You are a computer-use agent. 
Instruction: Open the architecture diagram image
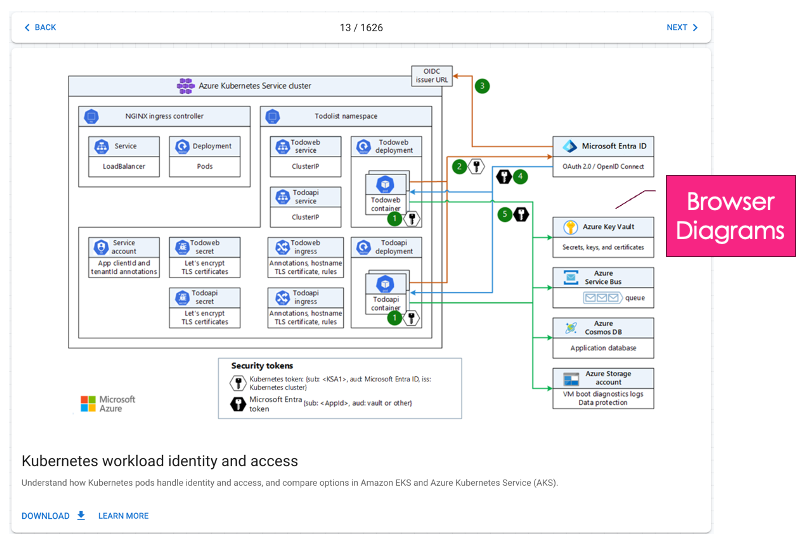click(361, 242)
